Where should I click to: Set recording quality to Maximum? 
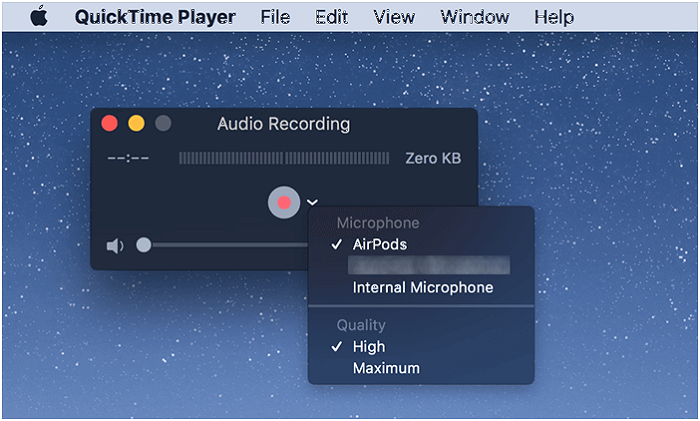[x=386, y=369]
